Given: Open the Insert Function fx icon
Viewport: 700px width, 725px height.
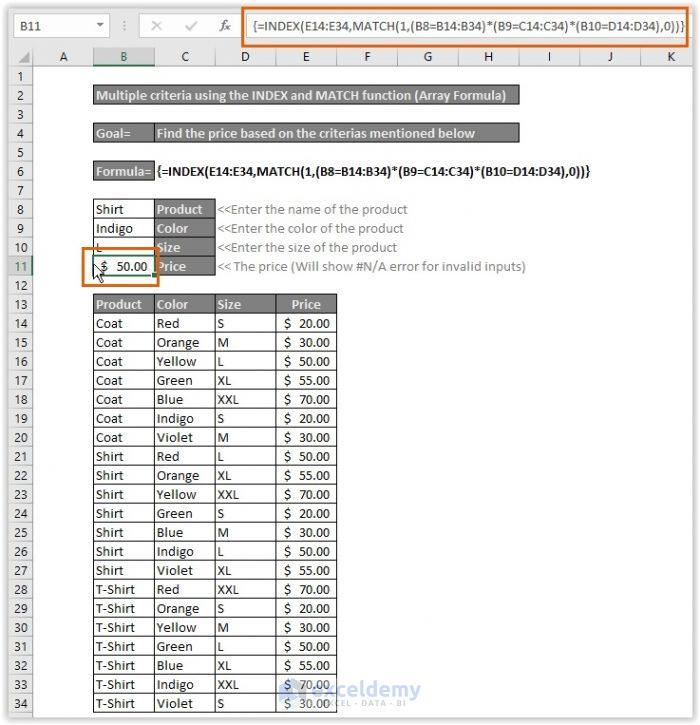Looking at the screenshot, I should 225,26.
